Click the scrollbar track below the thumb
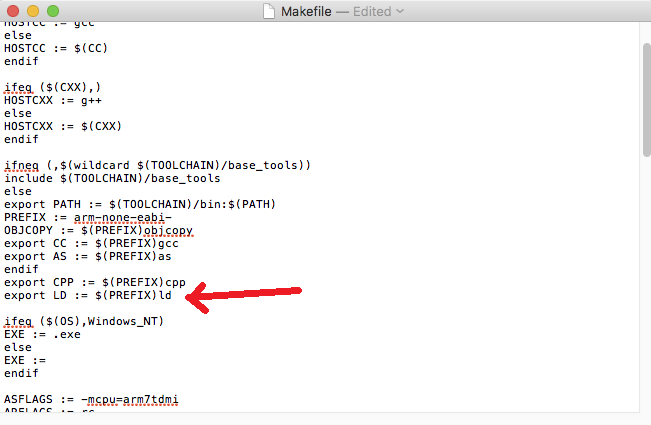 point(645,300)
